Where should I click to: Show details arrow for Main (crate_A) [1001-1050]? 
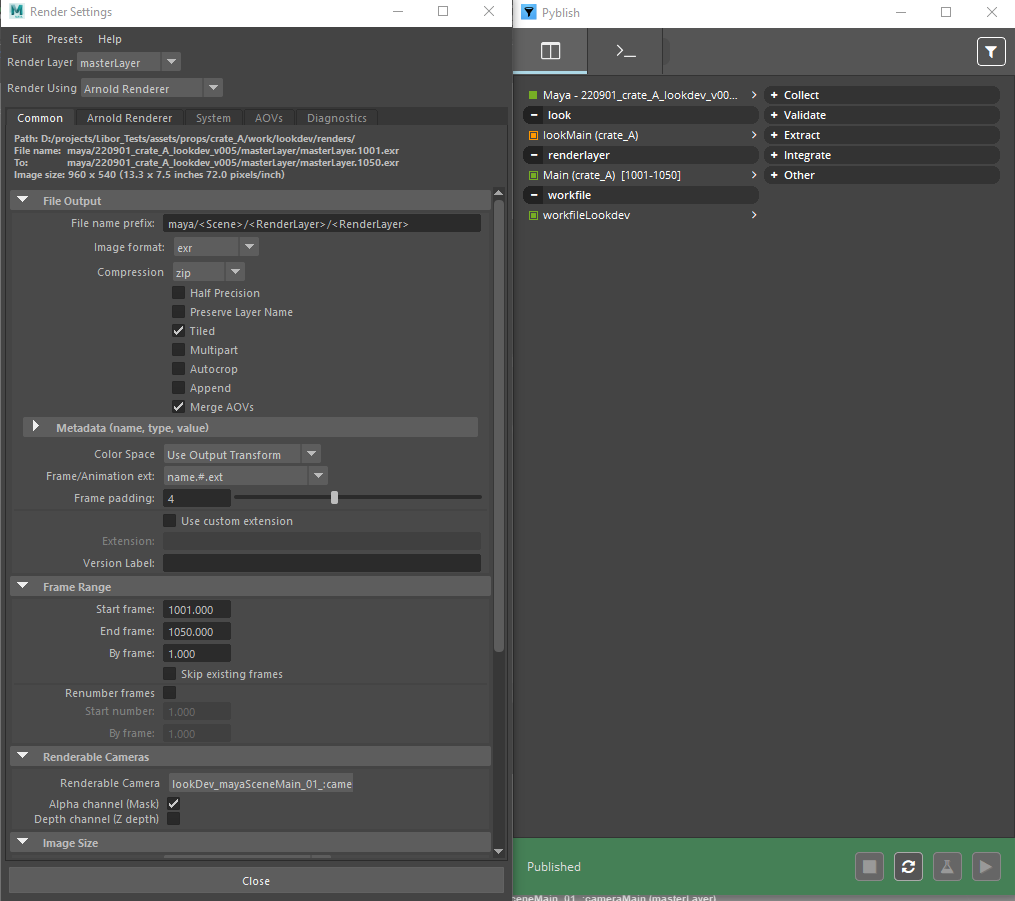click(x=754, y=175)
